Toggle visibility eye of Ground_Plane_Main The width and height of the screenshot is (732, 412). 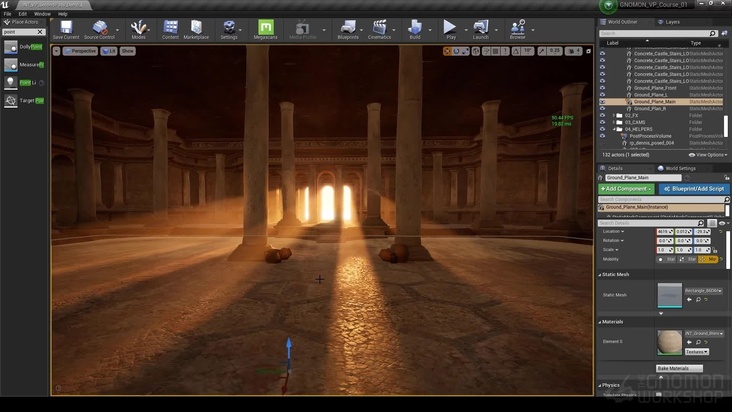point(602,102)
